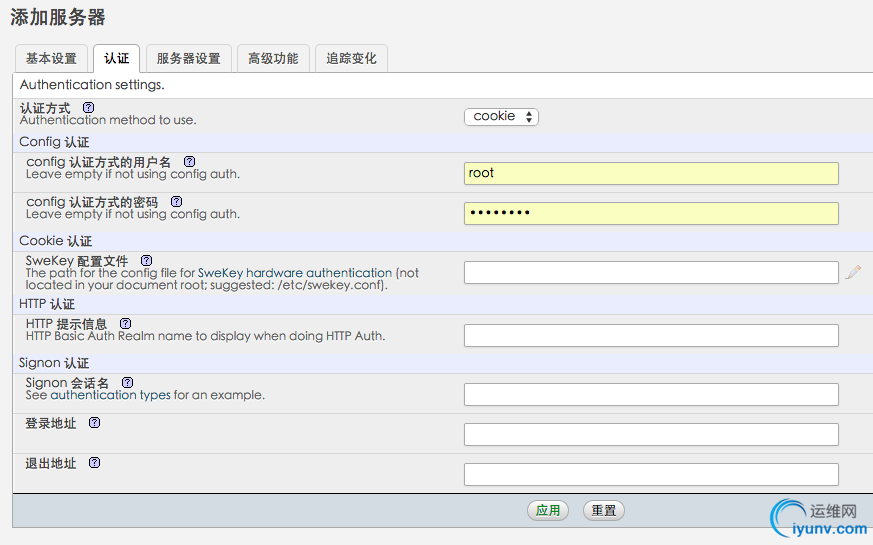Switch to the 基本设置 tab
The width and height of the screenshot is (873, 545).
click(51, 58)
